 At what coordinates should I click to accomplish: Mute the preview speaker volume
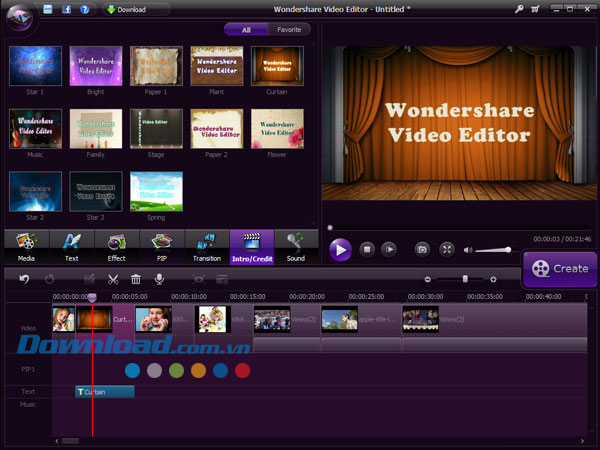pos(468,249)
